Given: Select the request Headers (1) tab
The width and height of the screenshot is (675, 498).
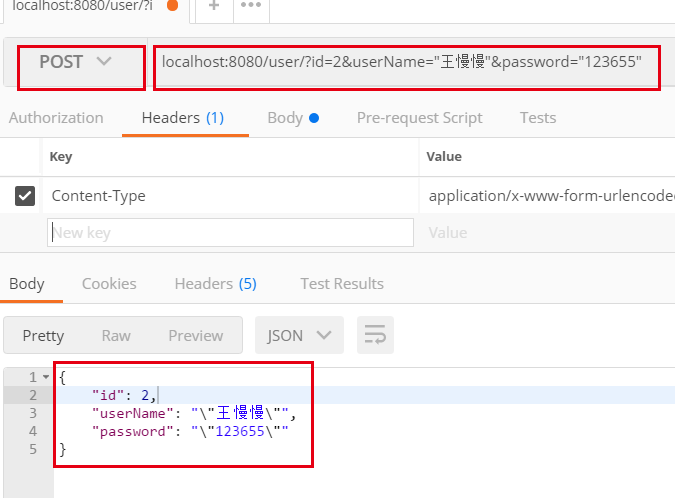Looking at the screenshot, I should (183, 118).
